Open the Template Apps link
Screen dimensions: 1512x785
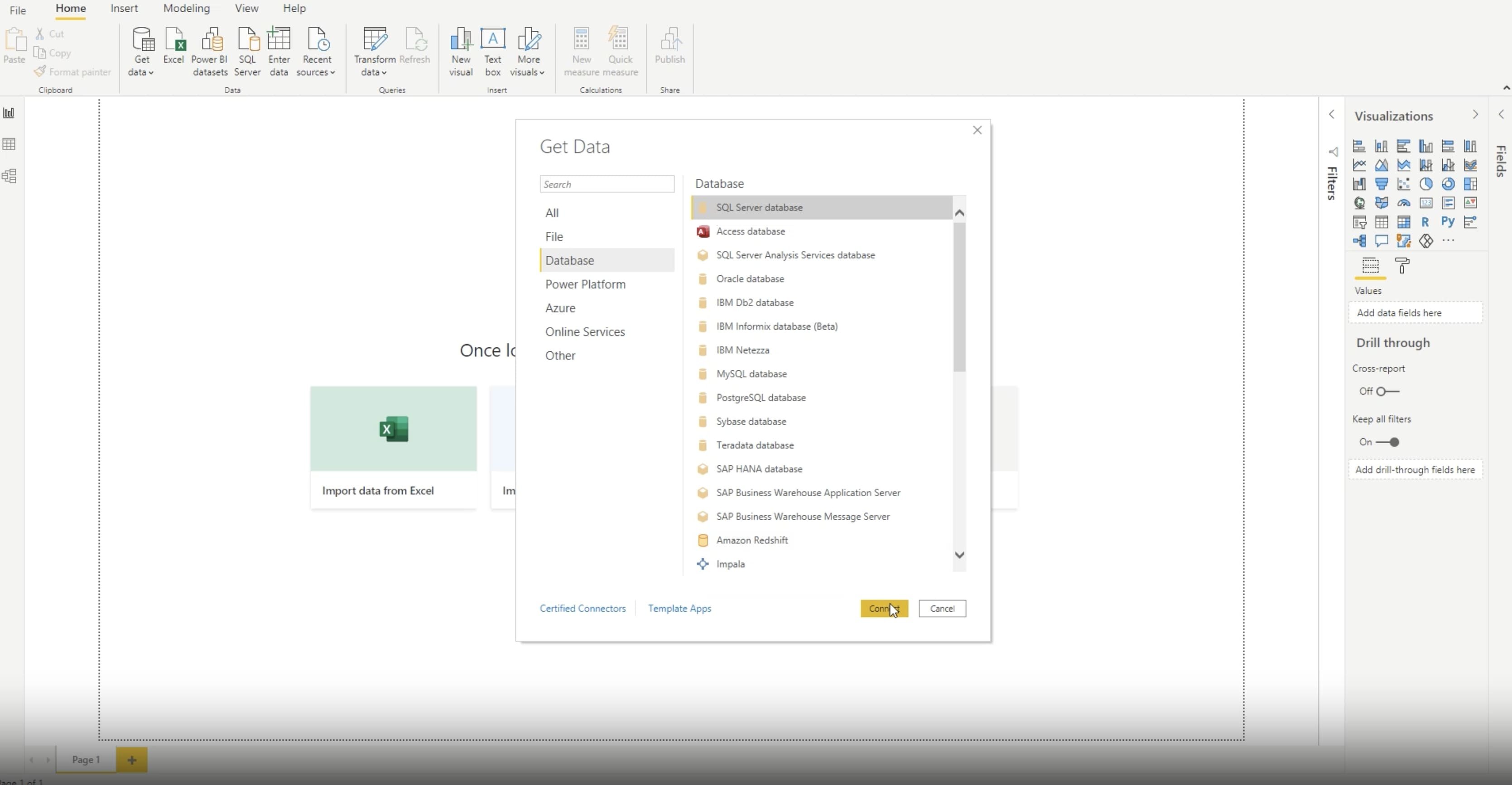point(679,608)
